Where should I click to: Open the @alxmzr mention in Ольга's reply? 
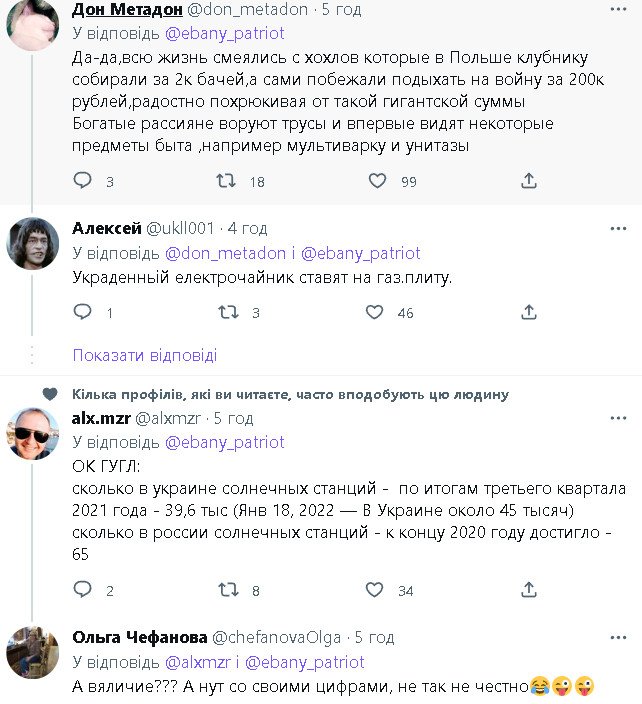pyautogui.click(x=199, y=662)
